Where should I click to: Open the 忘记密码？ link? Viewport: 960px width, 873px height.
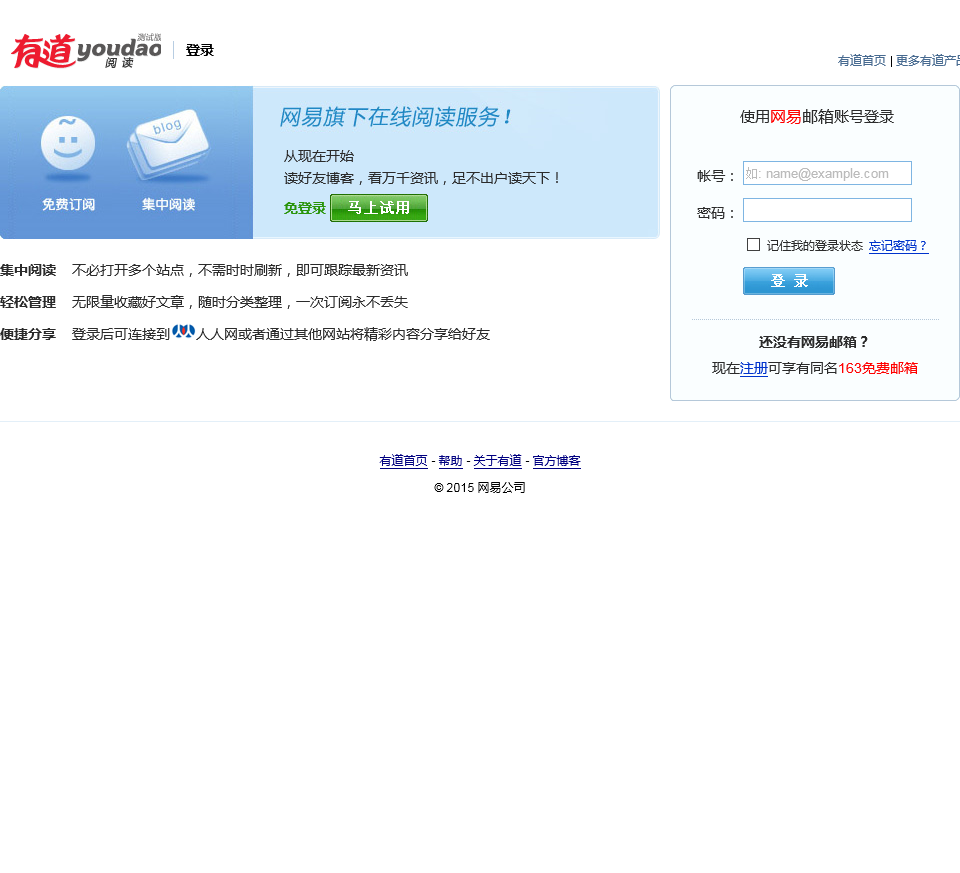(898, 246)
